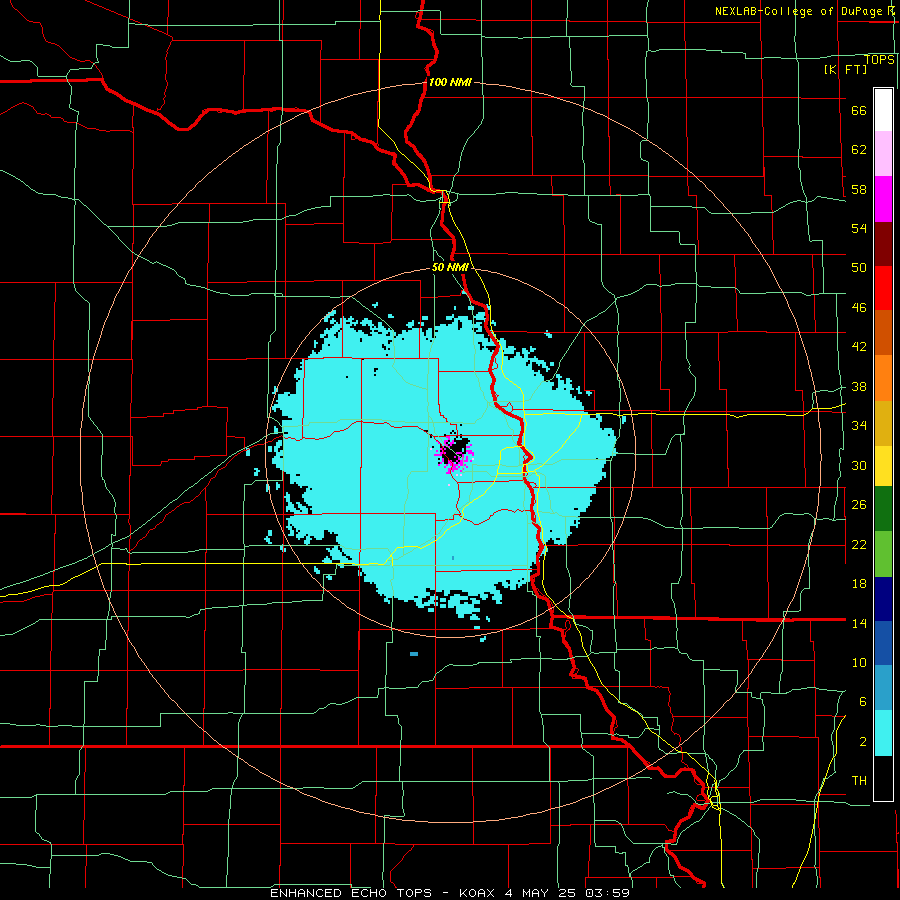900x900 pixels.
Task: Click the 50 legend value
Action: point(859,267)
